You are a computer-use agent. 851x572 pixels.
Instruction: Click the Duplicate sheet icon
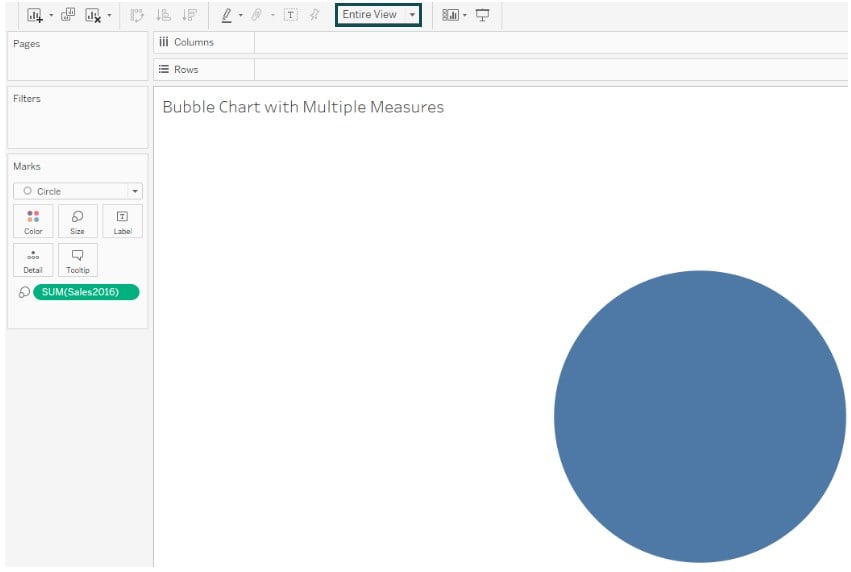point(68,15)
